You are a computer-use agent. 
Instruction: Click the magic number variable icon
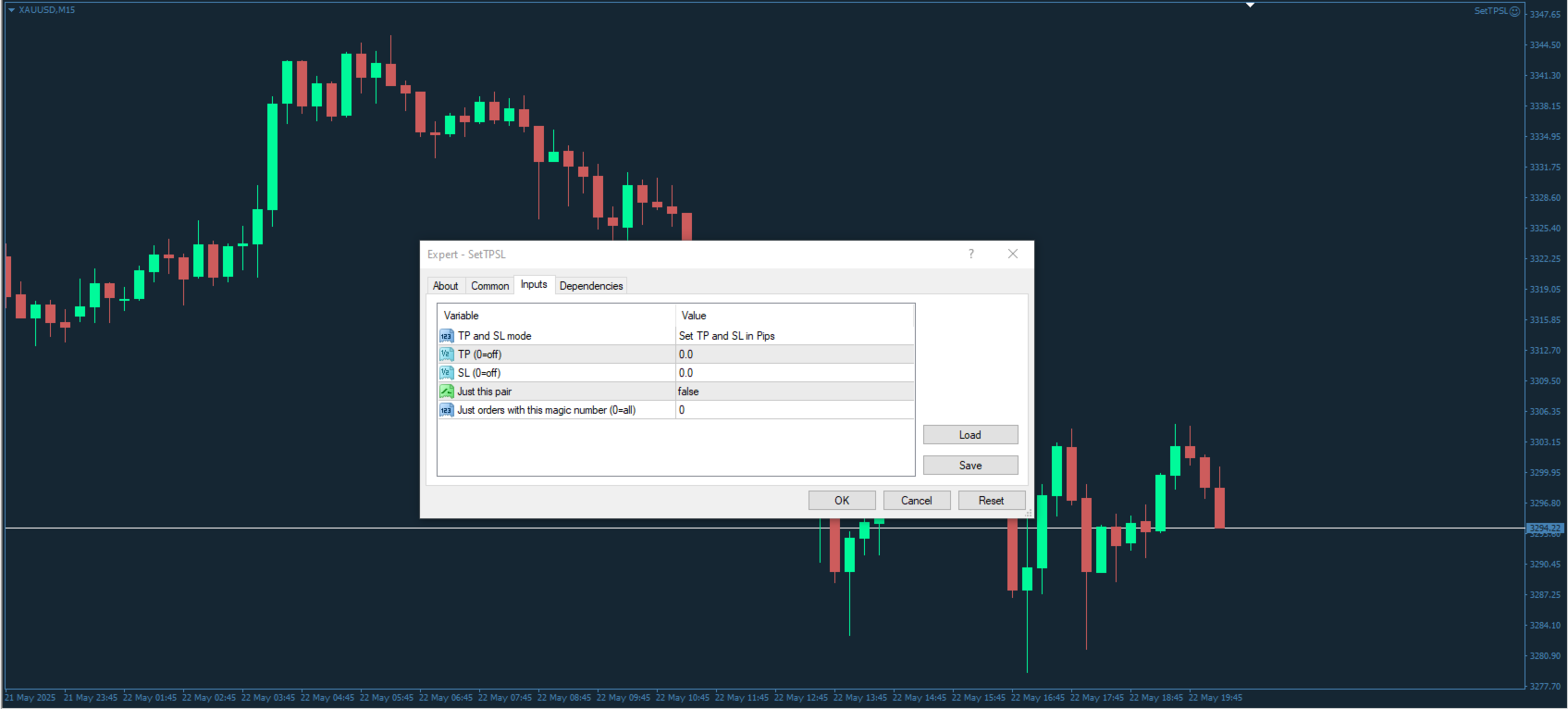(447, 410)
